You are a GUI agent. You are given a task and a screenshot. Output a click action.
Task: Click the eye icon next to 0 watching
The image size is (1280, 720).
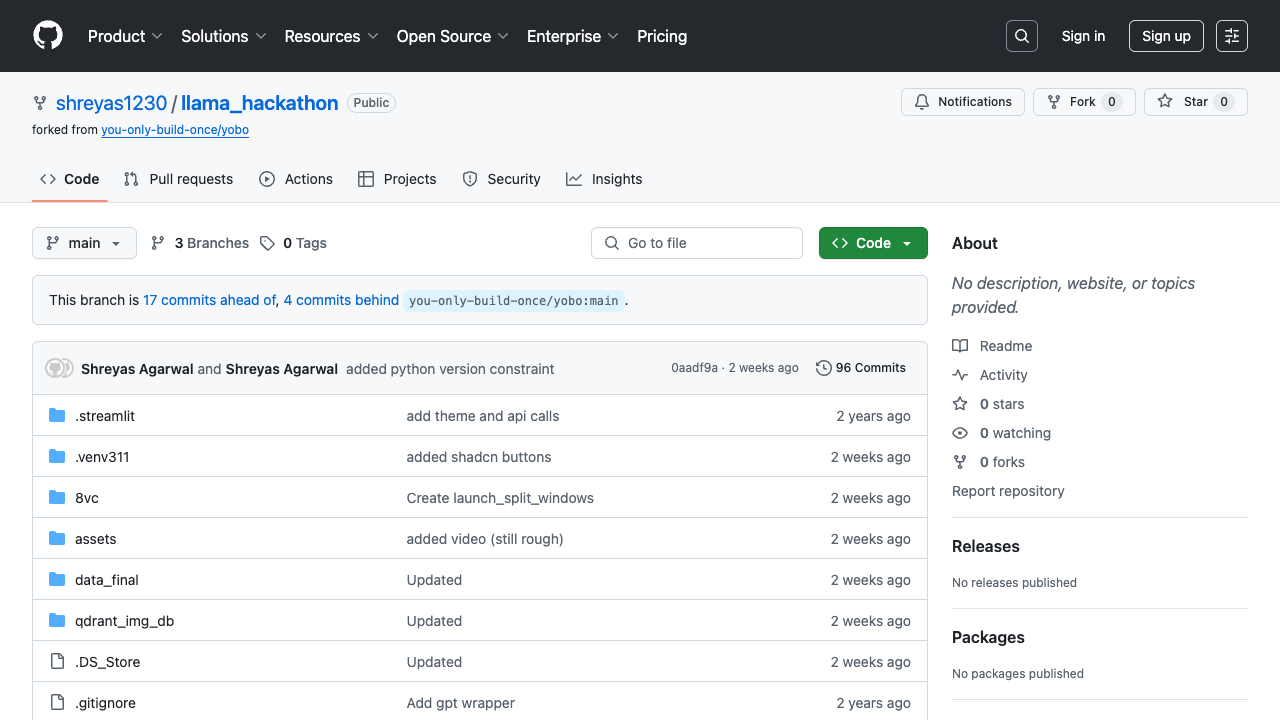point(960,433)
